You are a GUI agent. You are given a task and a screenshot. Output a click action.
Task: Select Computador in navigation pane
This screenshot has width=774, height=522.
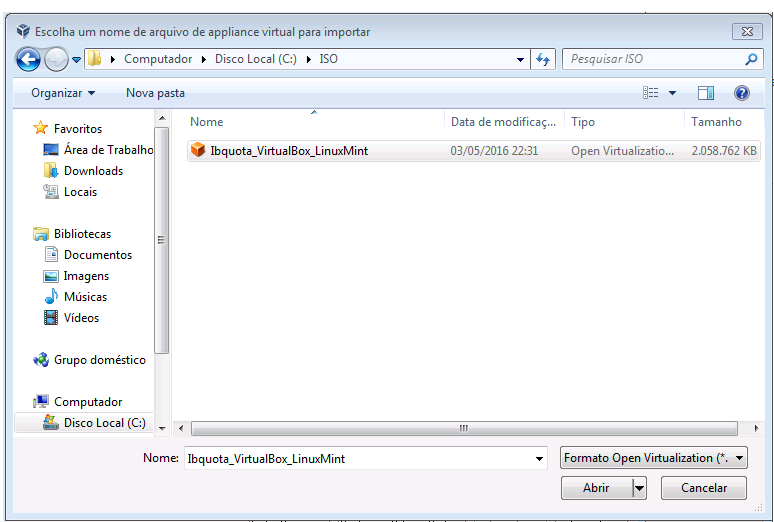88,402
